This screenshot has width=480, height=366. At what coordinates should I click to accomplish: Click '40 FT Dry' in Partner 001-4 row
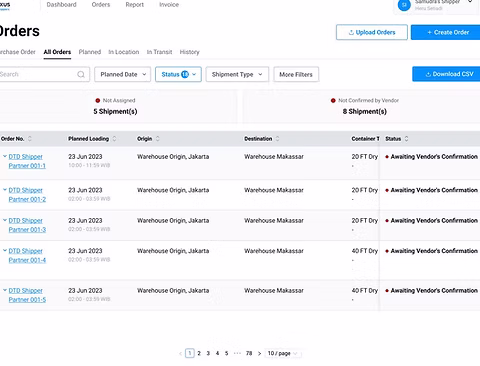pyautogui.click(x=365, y=251)
